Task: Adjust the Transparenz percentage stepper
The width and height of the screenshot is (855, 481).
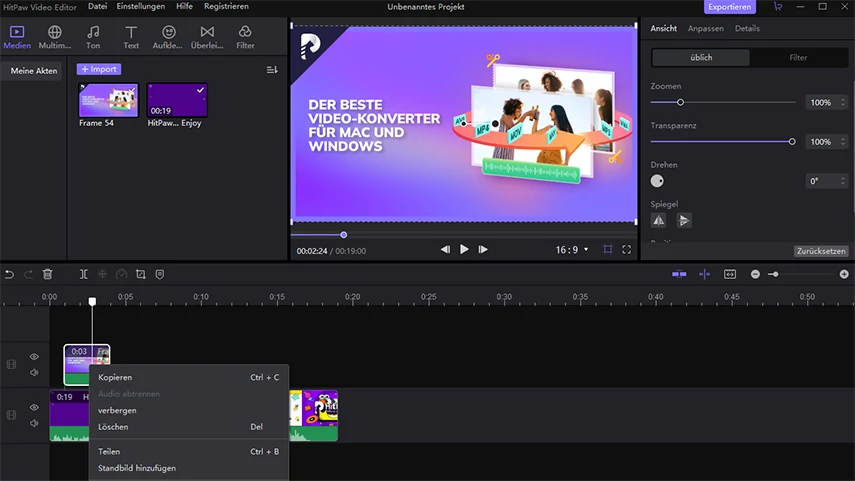Action: (x=843, y=142)
